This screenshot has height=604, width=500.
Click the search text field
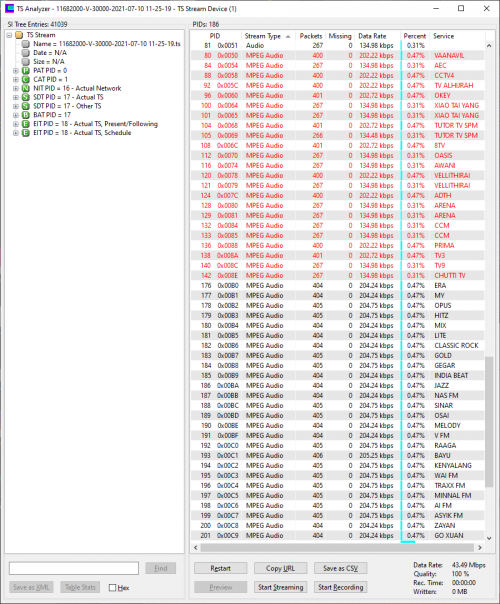tap(74, 568)
